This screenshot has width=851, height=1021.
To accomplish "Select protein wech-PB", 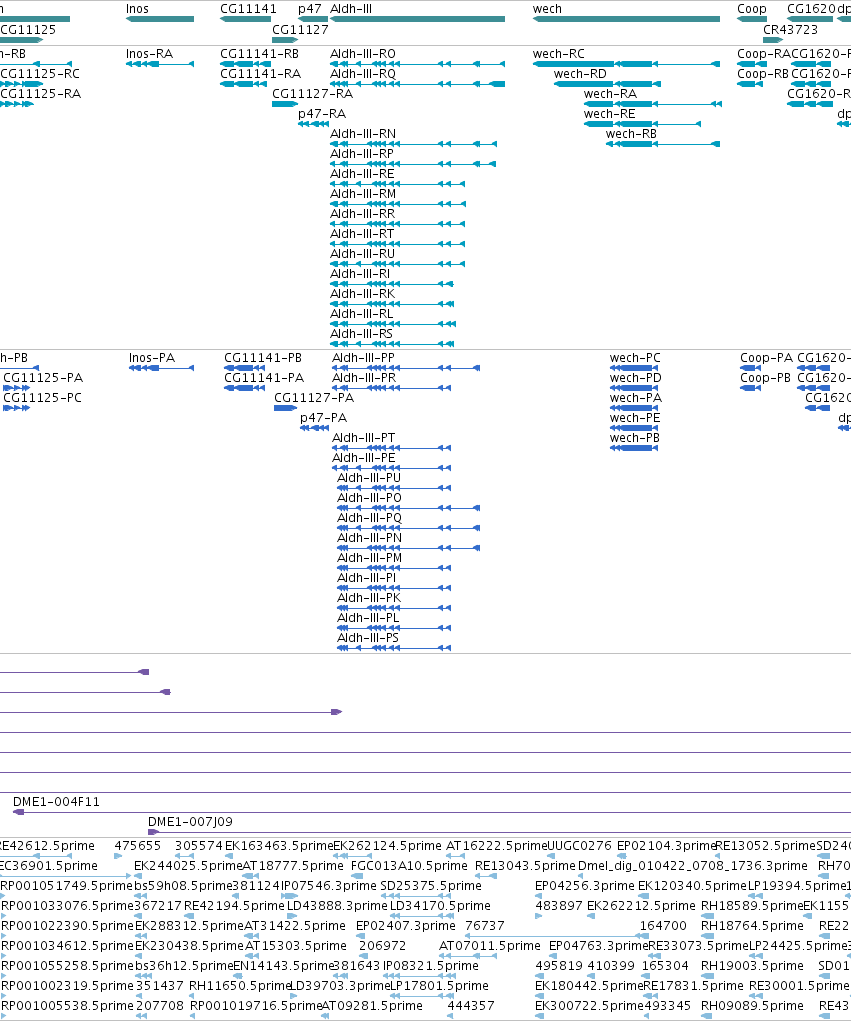I will [634, 438].
